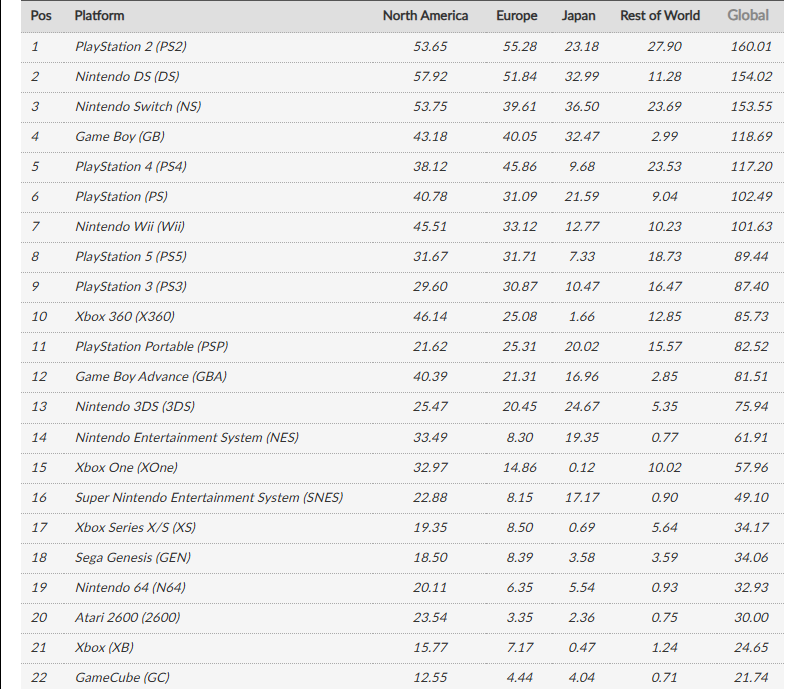Viewport: 803px width, 689px height.
Task: Click PlayStation Portable (PSP) link
Action: [151, 346]
